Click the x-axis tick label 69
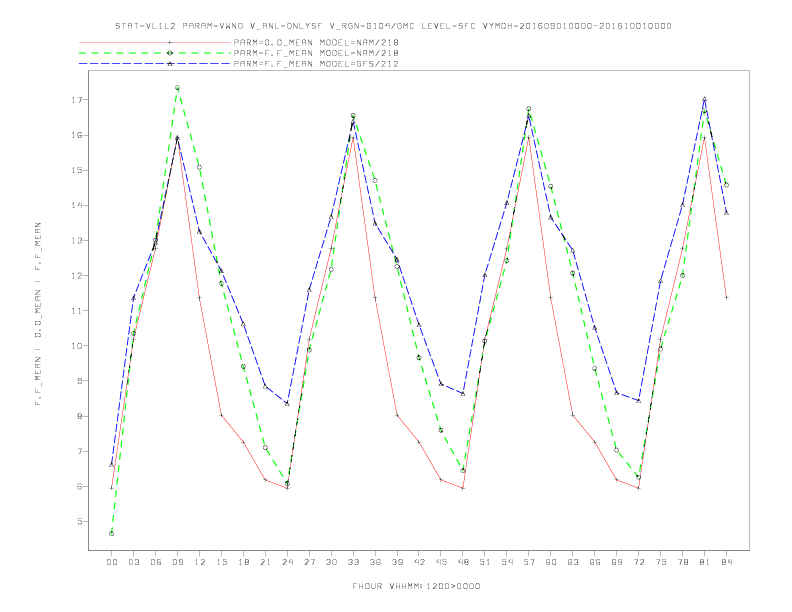Screen dimensions: 792x612 coord(617,562)
